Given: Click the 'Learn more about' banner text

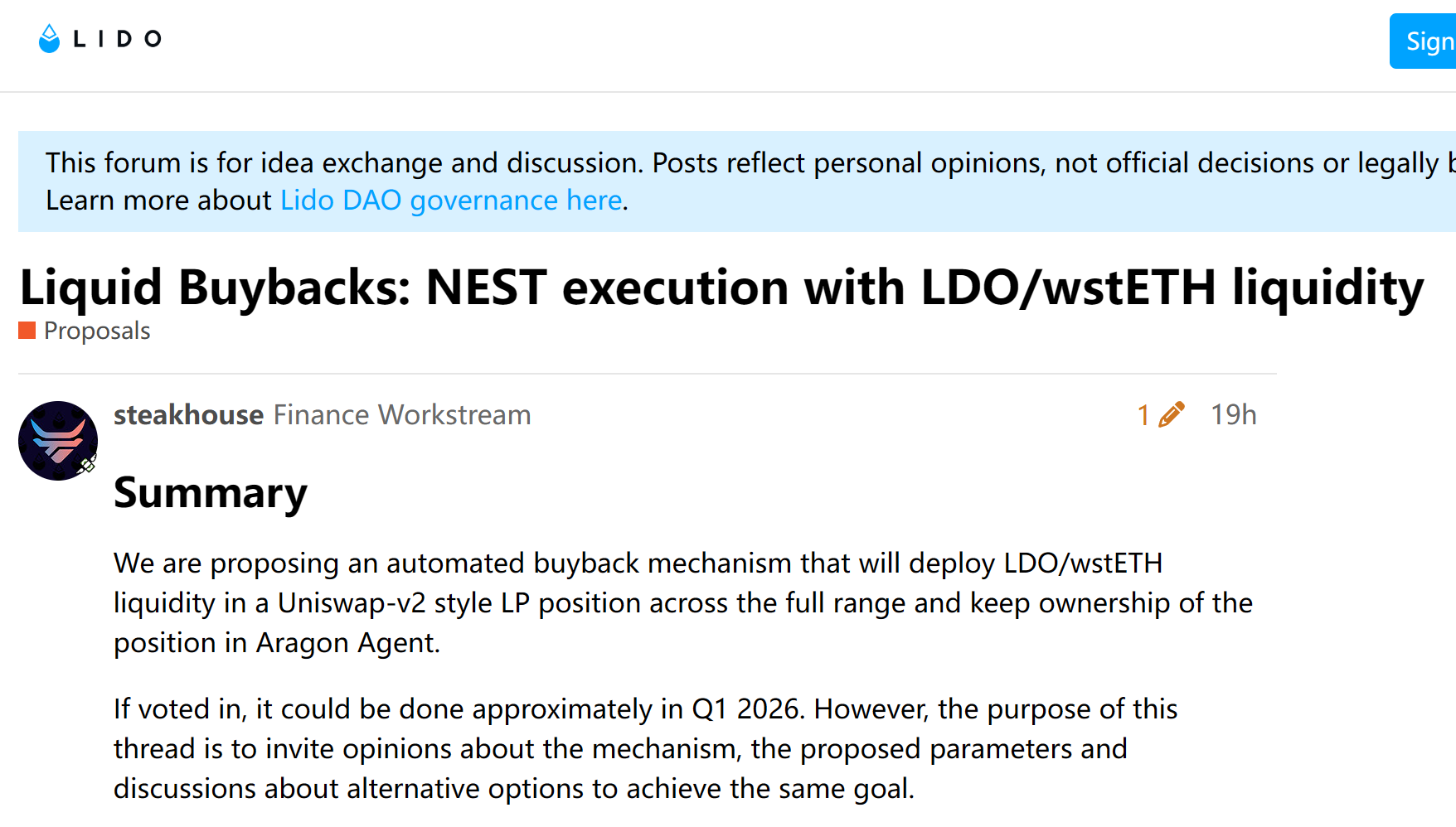Looking at the screenshot, I should tap(159, 201).
